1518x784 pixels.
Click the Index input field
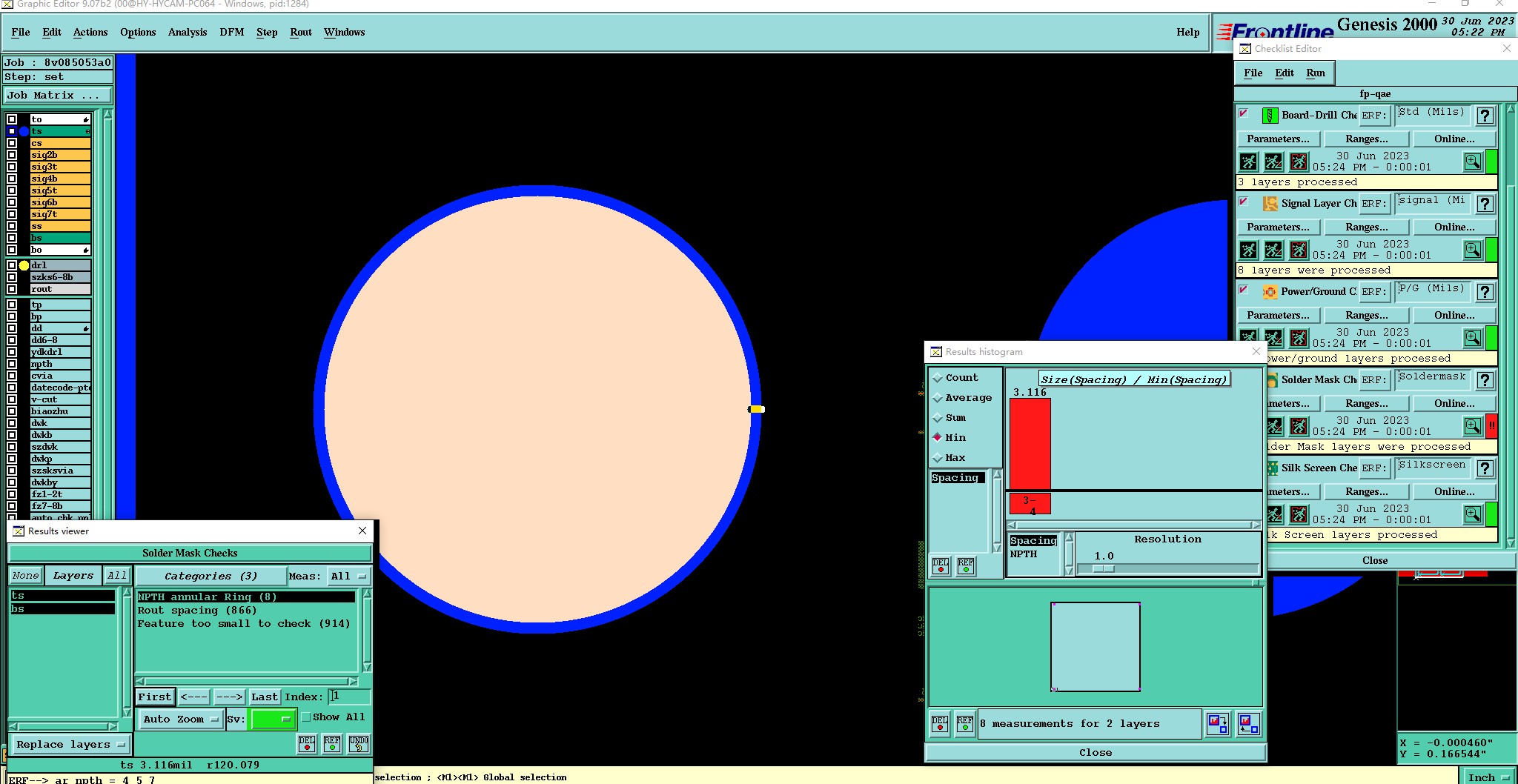coord(349,697)
